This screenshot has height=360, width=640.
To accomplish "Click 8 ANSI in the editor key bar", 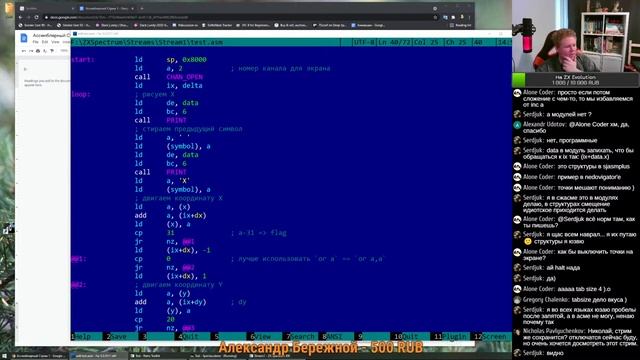I will (337, 336).
